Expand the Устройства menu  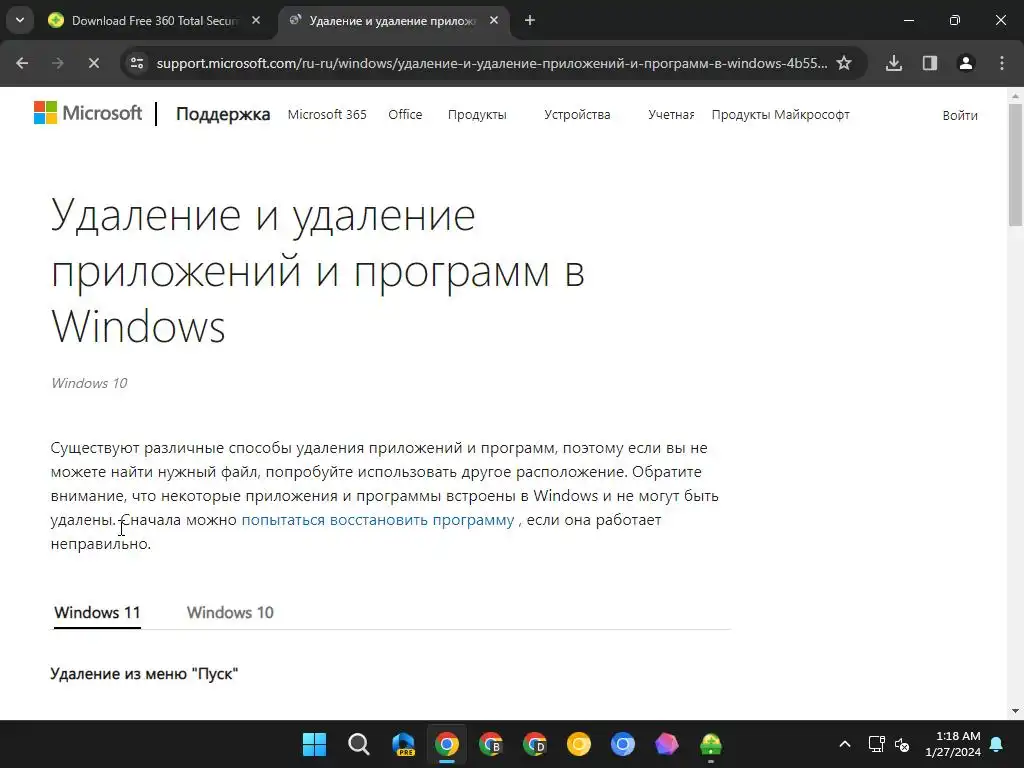click(577, 115)
